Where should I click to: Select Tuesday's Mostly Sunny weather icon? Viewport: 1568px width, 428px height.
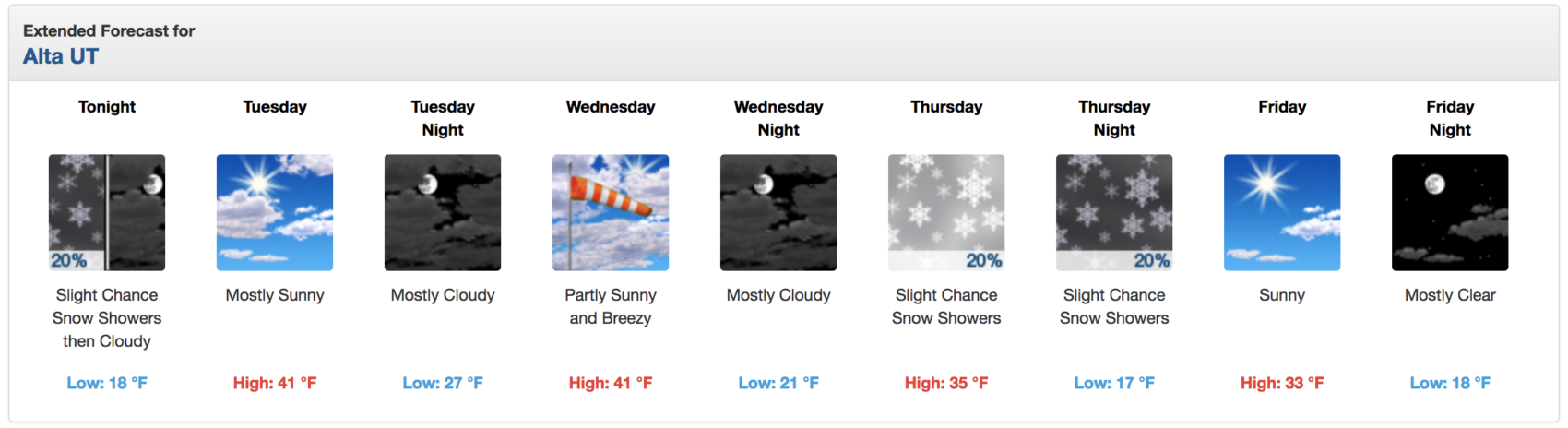pos(275,212)
